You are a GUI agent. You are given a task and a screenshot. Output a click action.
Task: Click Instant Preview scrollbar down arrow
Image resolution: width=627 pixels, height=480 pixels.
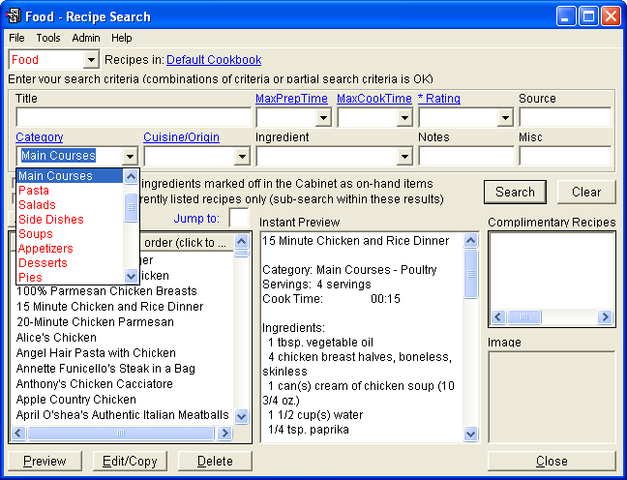click(x=471, y=433)
